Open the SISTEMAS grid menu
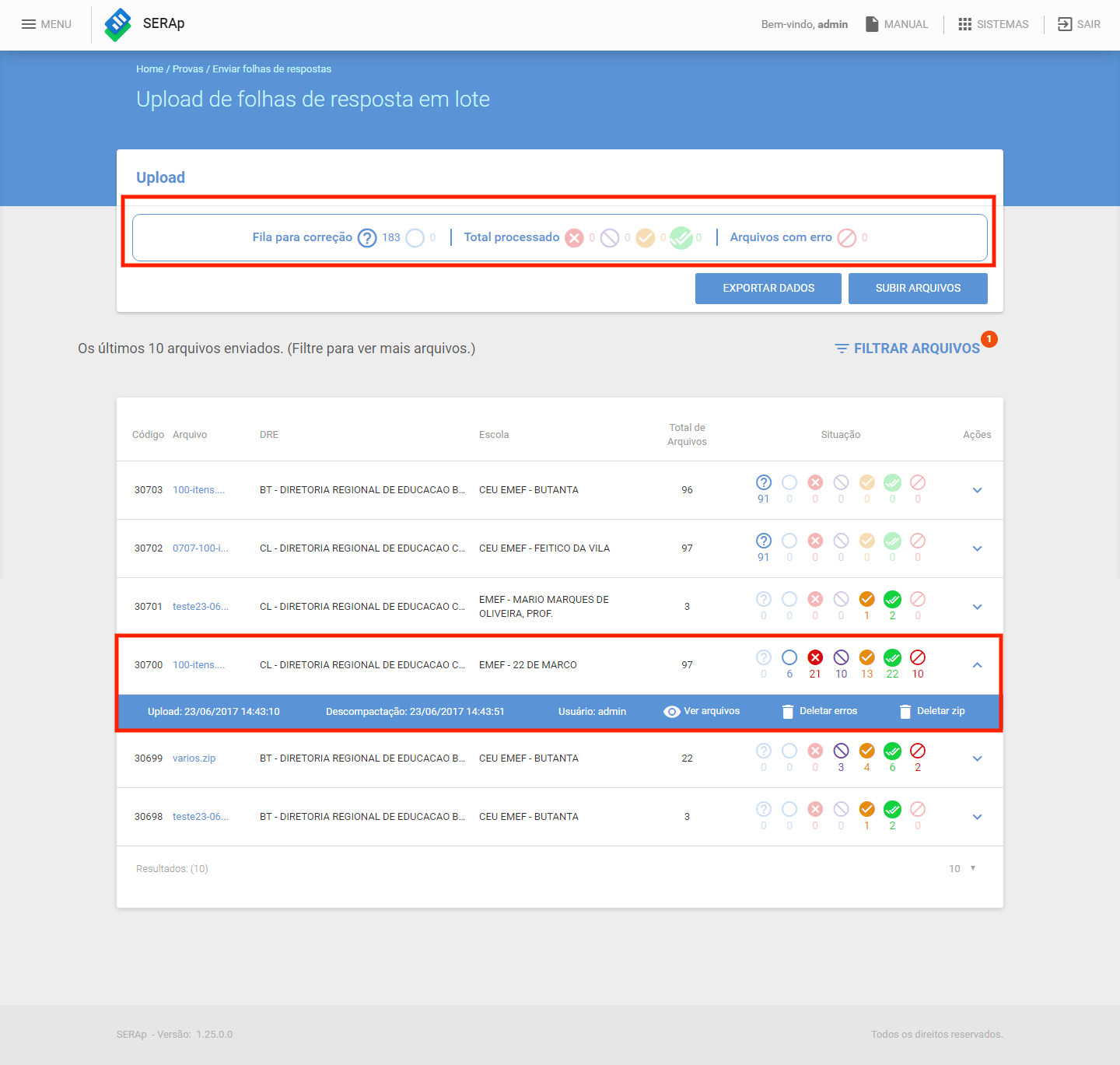1120x1065 pixels. (x=993, y=24)
